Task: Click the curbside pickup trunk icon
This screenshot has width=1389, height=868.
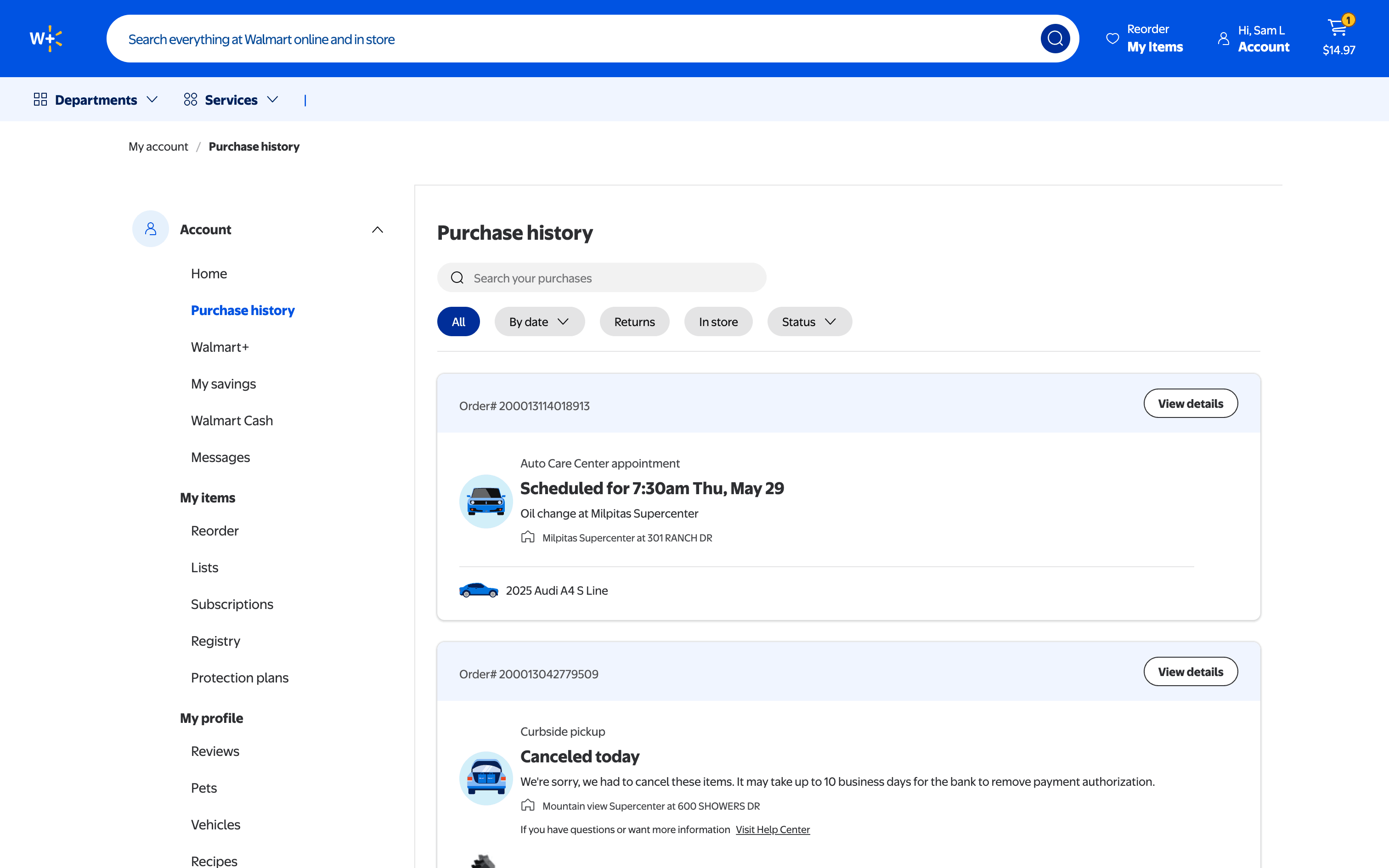Action: point(486,778)
